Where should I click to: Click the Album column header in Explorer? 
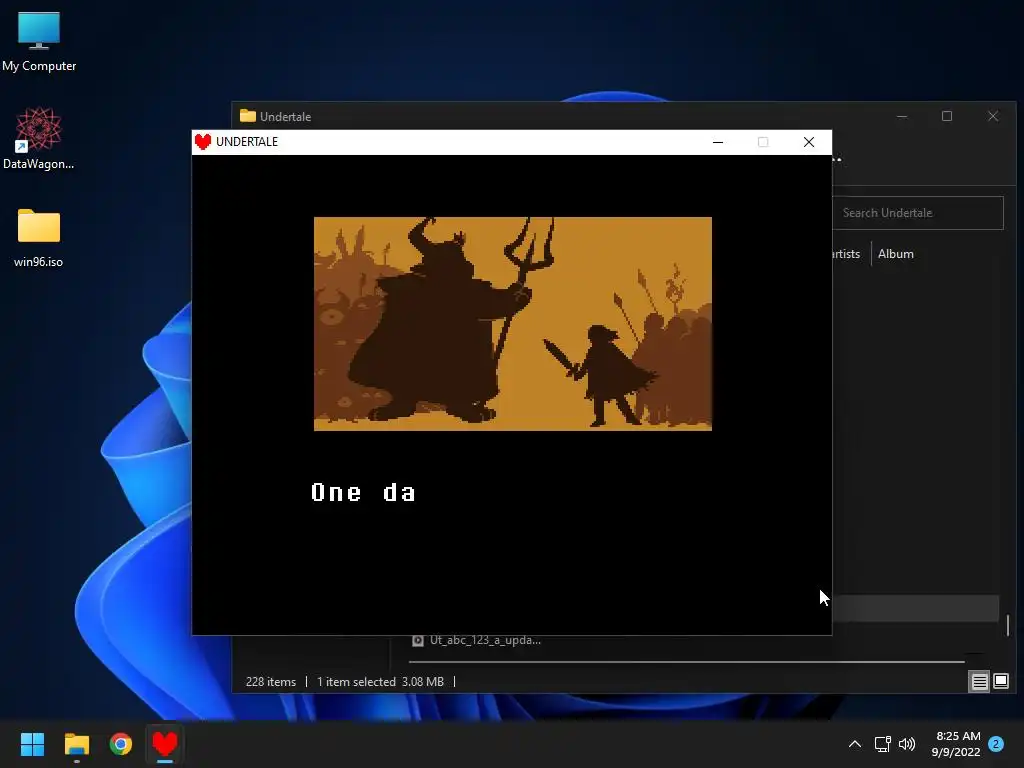[x=895, y=254]
